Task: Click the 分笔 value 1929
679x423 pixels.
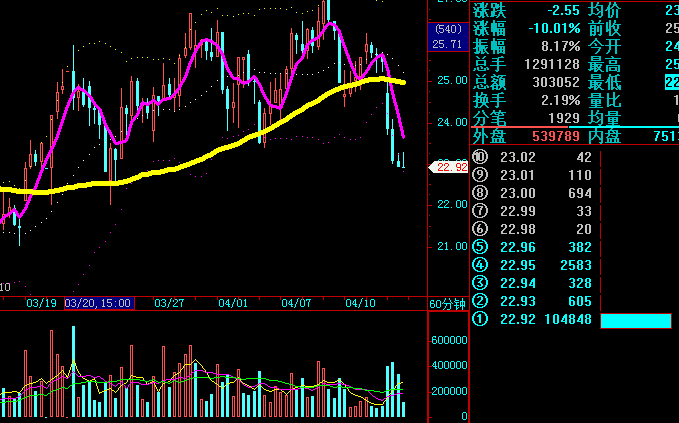Action: pyautogui.click(x=563, y=118)
